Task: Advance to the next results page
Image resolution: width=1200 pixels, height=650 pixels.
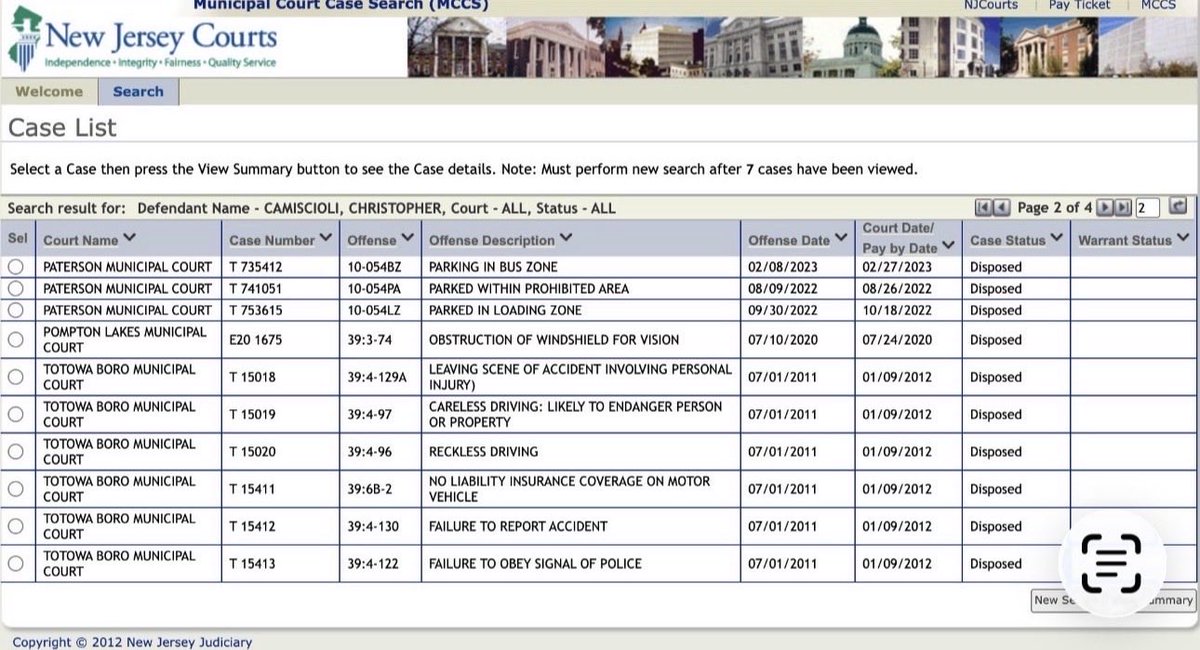Action: coord(1105,207)
